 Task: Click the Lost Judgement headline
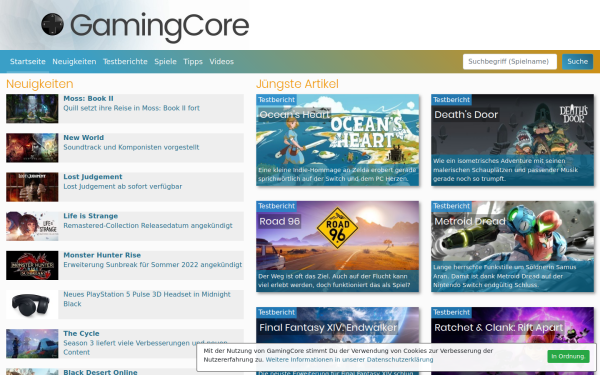tap(93, 177)
